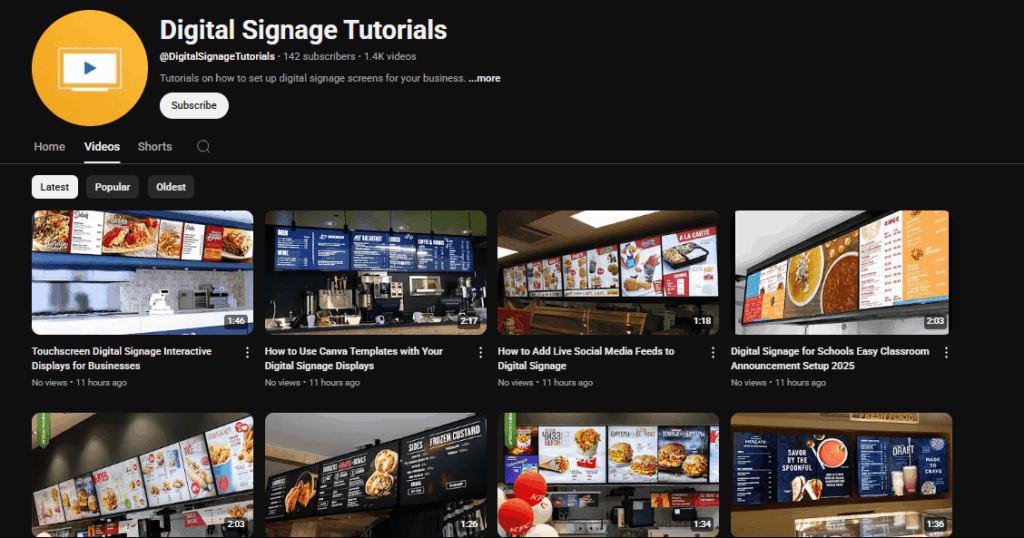This screenshot has height=538, width=1024.
Task: Open the channel search magnifier icon
Action: pos(204,146)
